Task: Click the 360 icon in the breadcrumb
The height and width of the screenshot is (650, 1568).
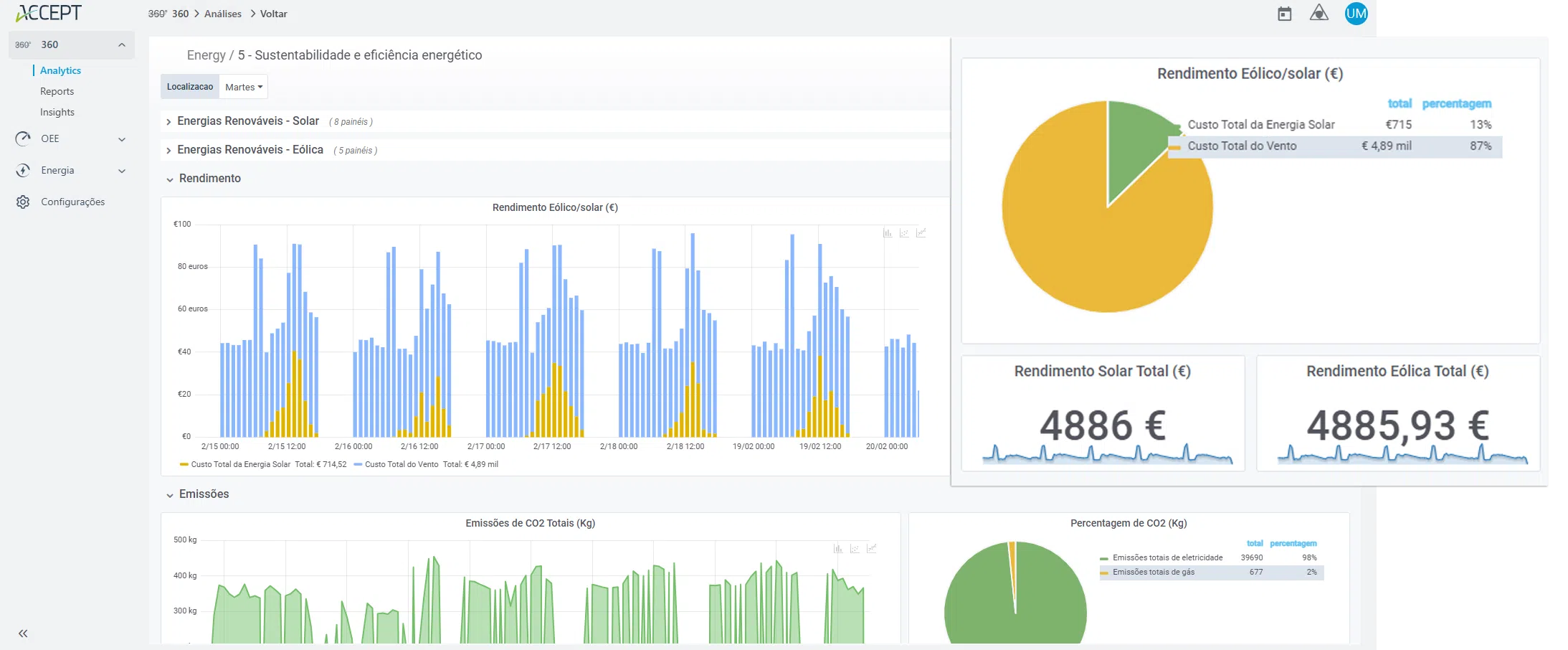Action: point(158,14)
